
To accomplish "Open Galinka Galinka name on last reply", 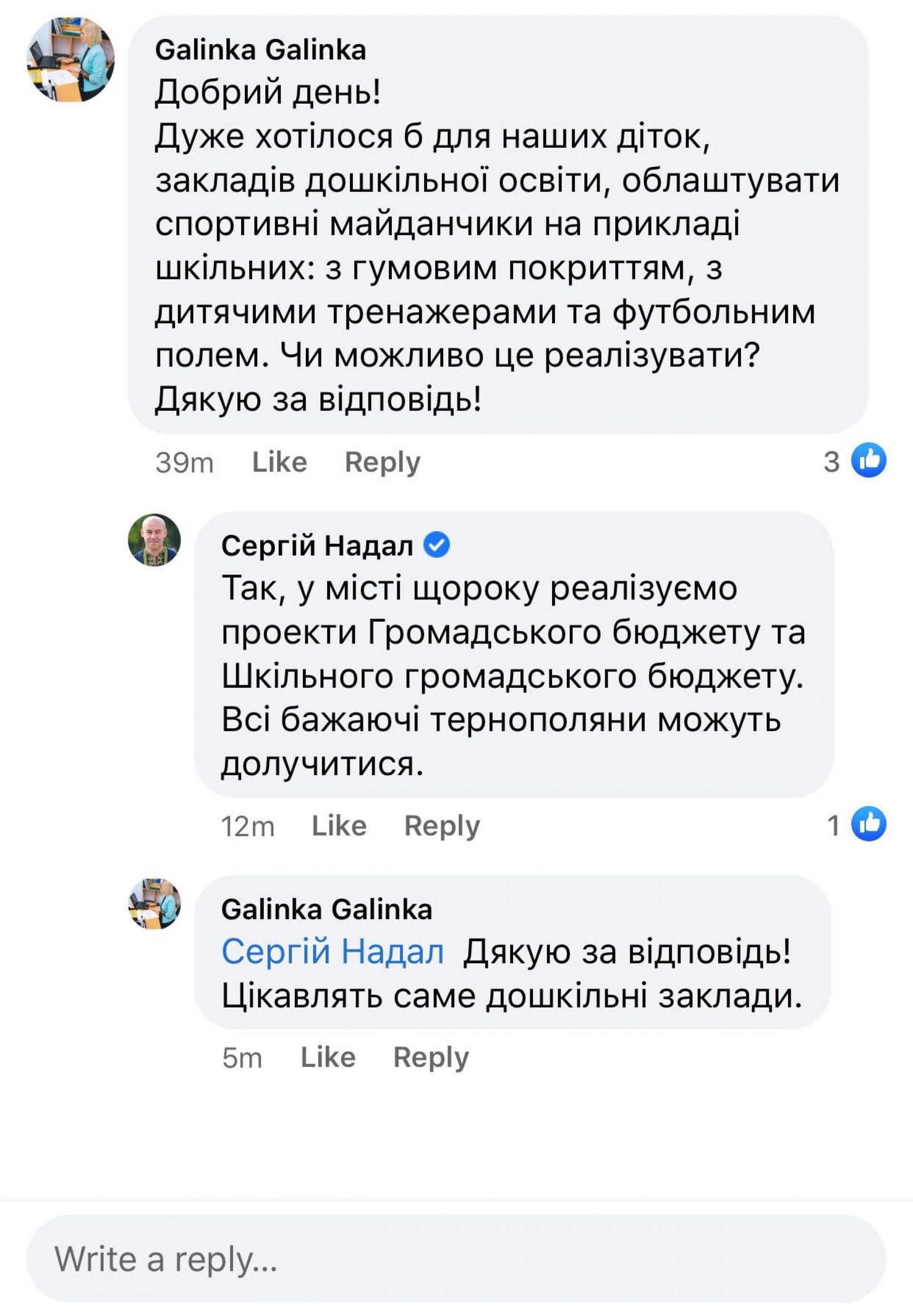I will point(327,909).
